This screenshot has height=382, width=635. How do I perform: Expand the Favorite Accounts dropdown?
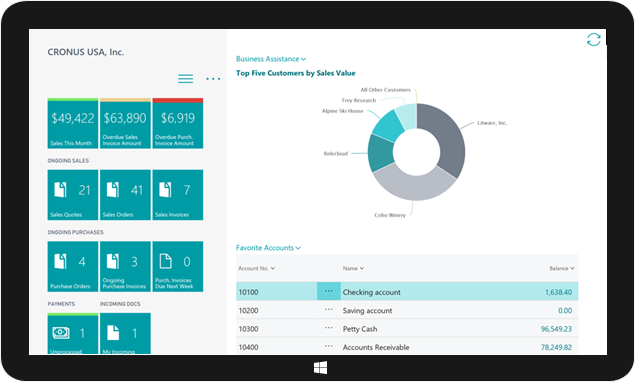point(268,248)
